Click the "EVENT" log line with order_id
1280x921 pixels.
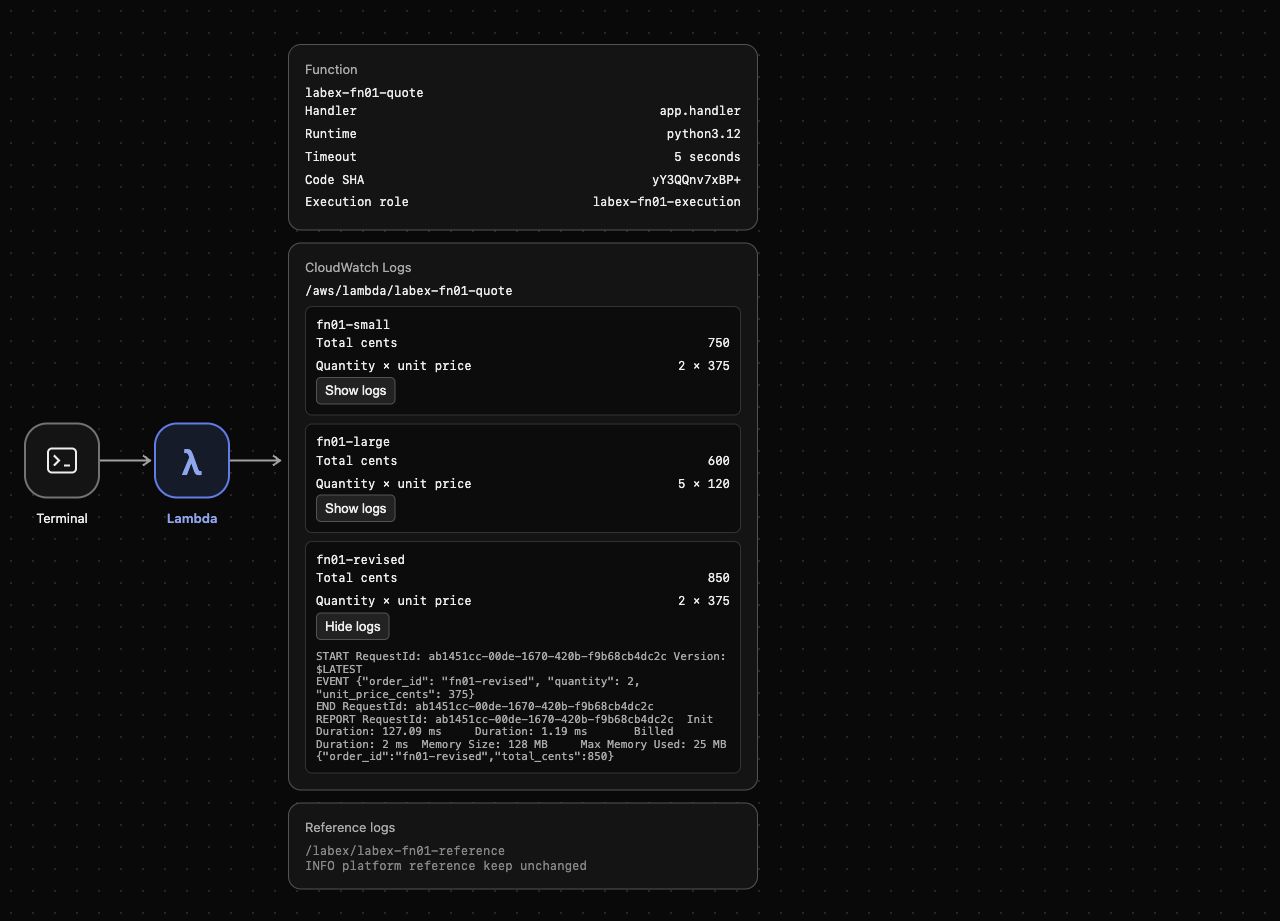478,688
